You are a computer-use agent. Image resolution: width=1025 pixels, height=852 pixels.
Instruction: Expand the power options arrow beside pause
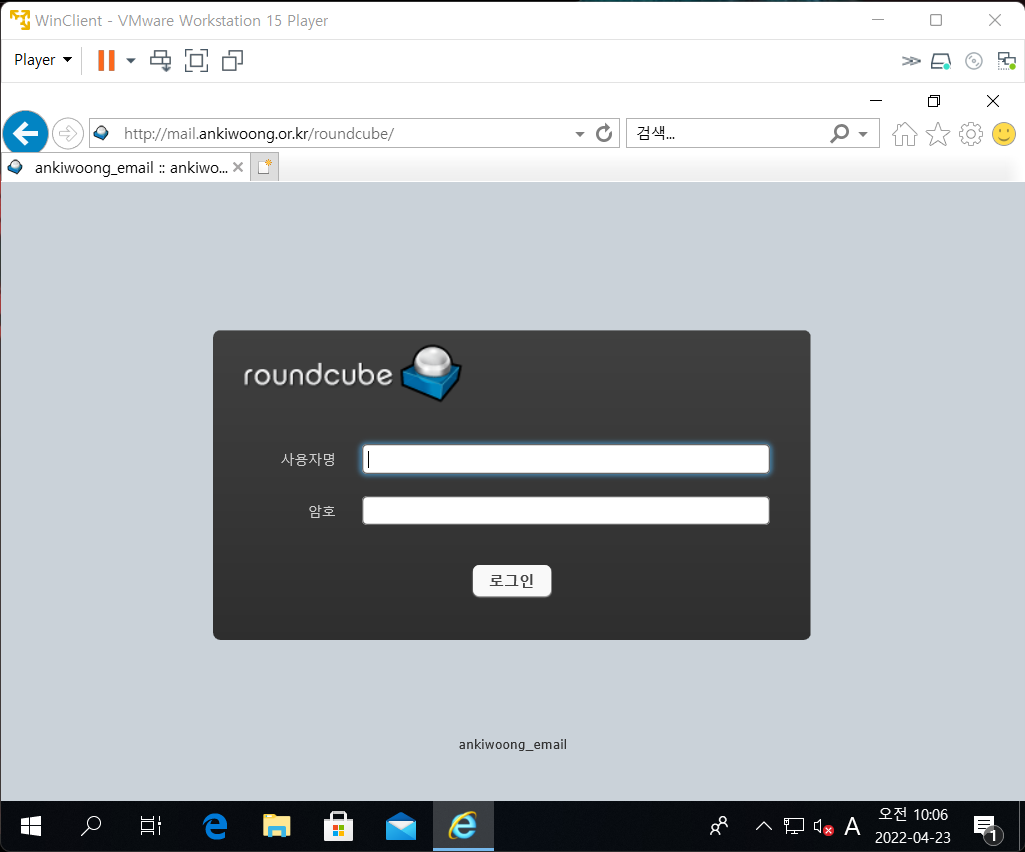pyautogui.click(x=131, y=61)
